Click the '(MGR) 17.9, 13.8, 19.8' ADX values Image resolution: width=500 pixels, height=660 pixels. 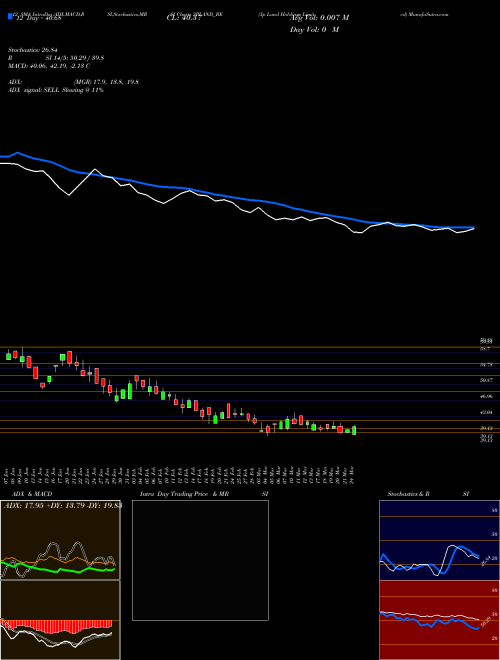(106, 82)
